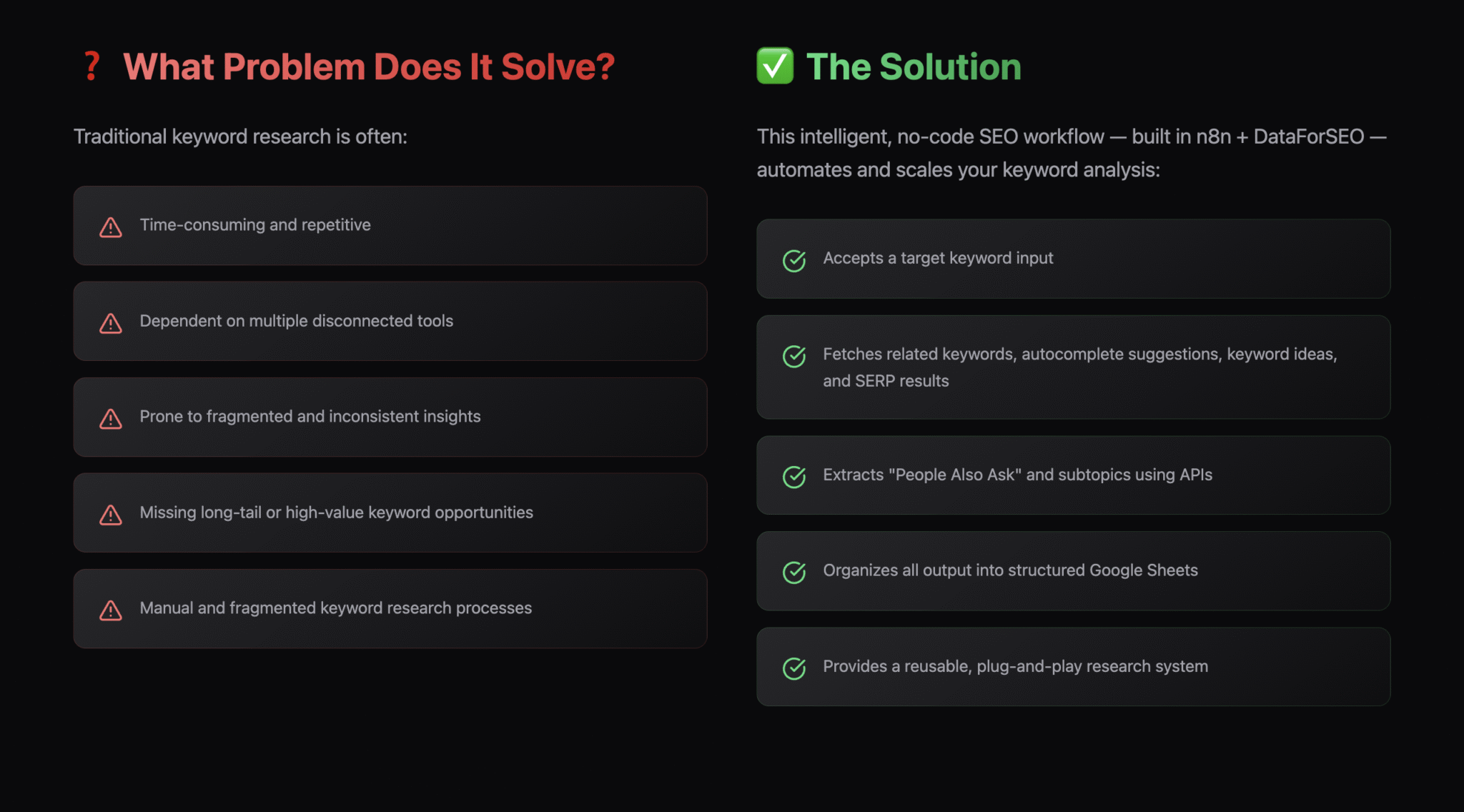This screenshot has width=1464, height=812.
Task: Click warning triangle beside Dependent on multiple tools
Action: pos(111,322)
